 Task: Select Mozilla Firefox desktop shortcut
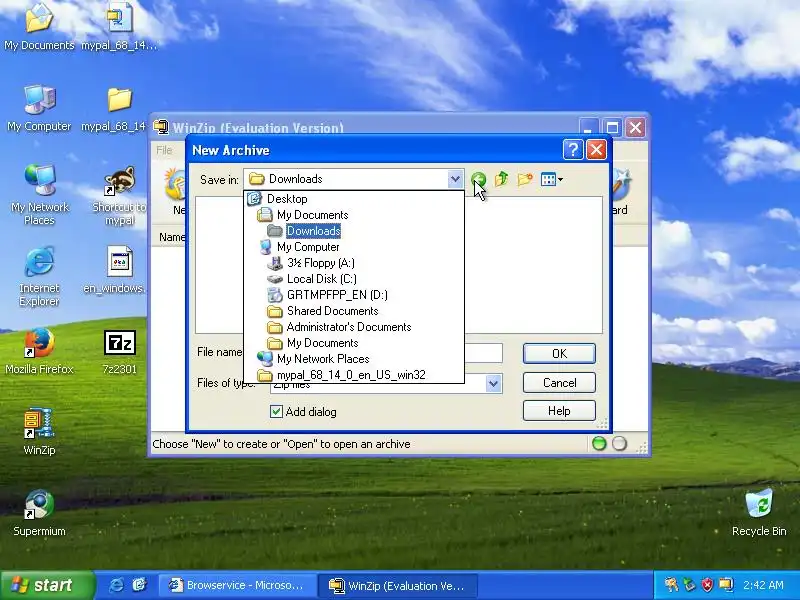[39, 352]
